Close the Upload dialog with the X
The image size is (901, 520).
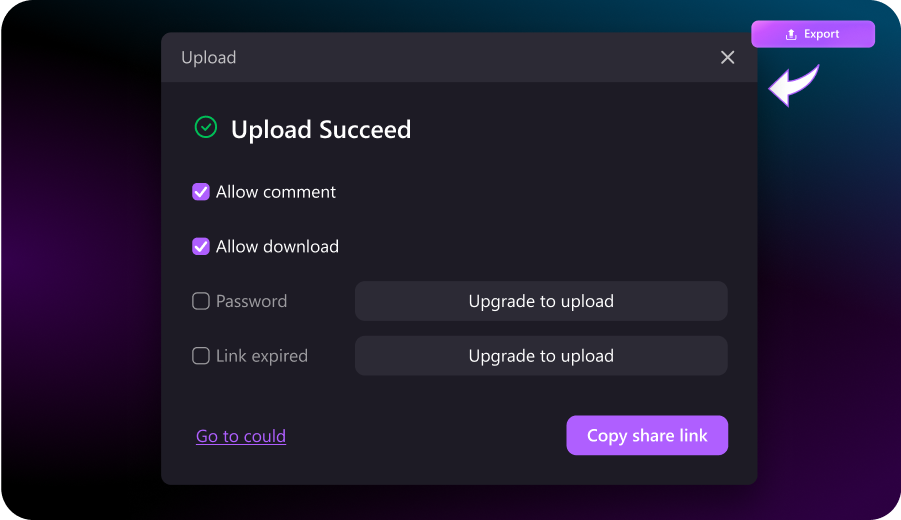pyautogui.click(x=727, y=58)
